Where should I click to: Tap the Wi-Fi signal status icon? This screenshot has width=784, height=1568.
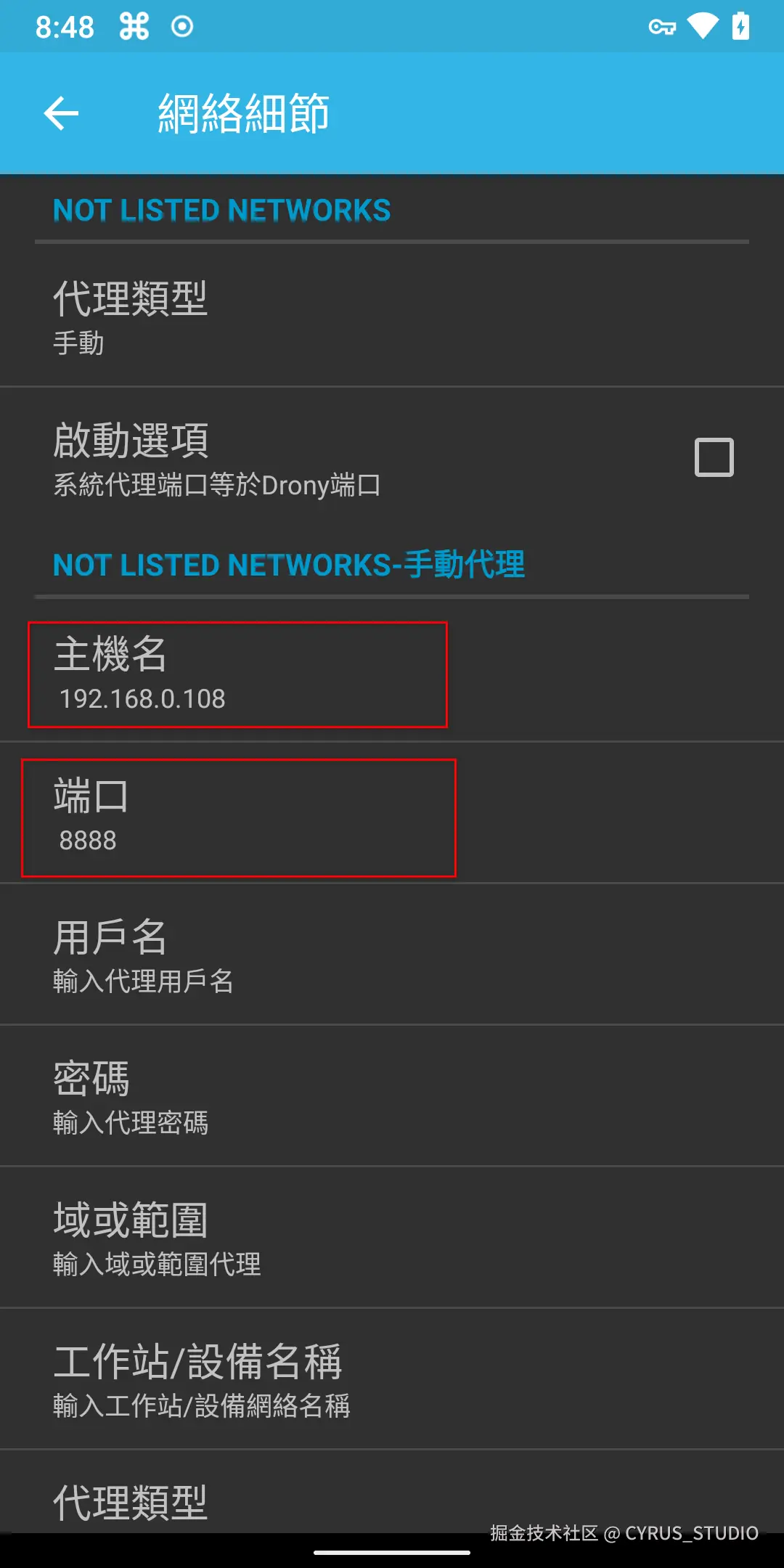[x=703, y=27]
